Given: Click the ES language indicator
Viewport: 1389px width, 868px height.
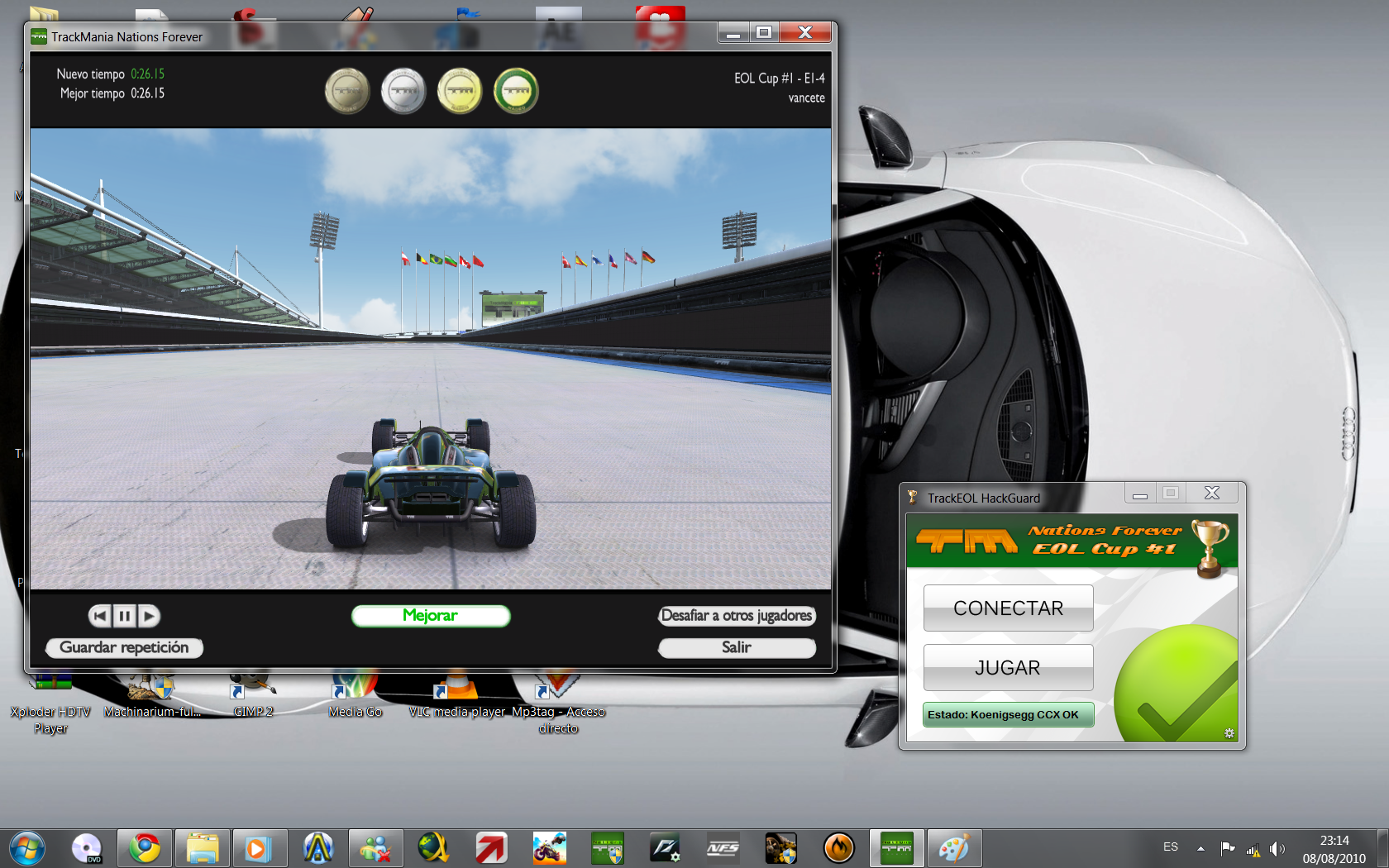Looking at the screenshot, I should coord(1171,847).
